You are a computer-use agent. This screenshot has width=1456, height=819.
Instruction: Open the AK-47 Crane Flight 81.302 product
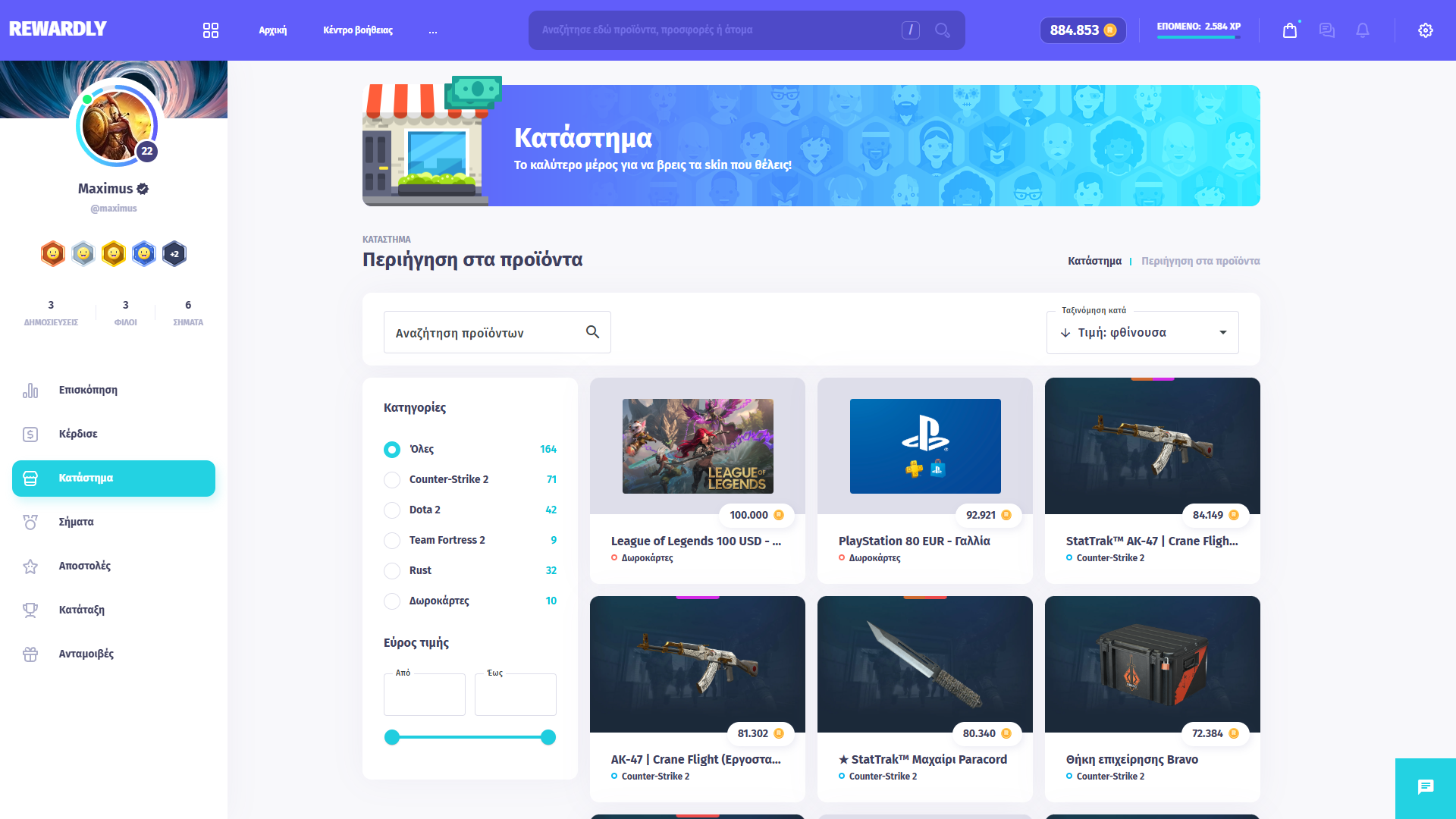(698, 699)
